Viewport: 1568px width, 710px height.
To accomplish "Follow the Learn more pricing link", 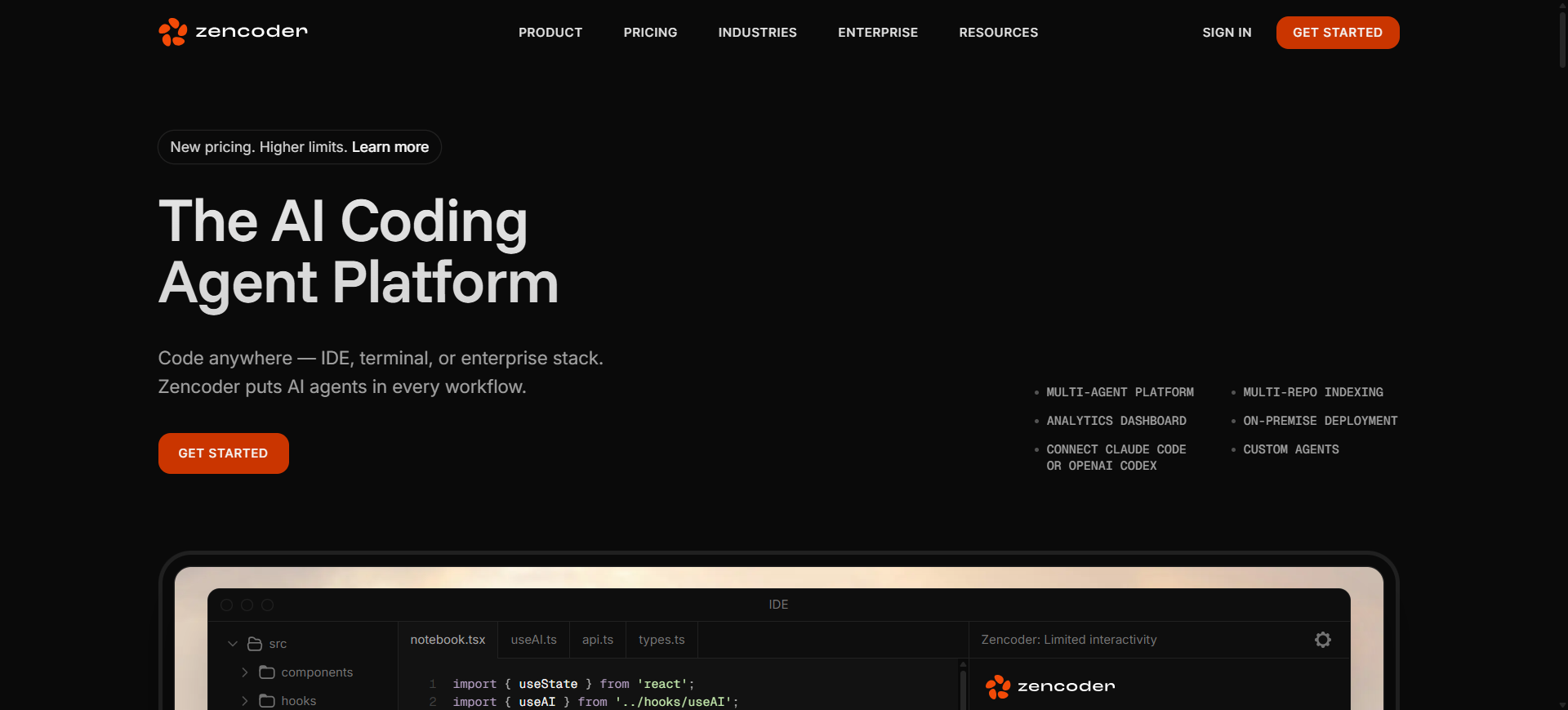I will point(390,147).
